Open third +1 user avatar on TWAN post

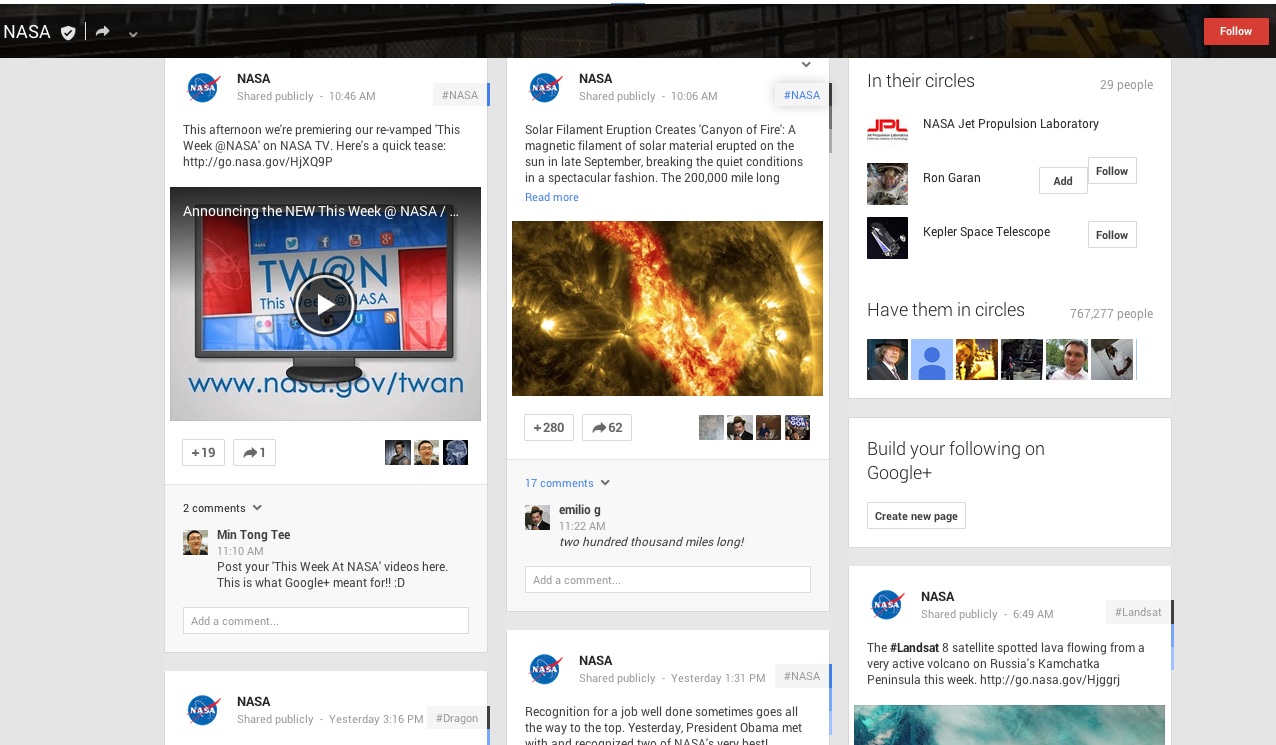456,453
